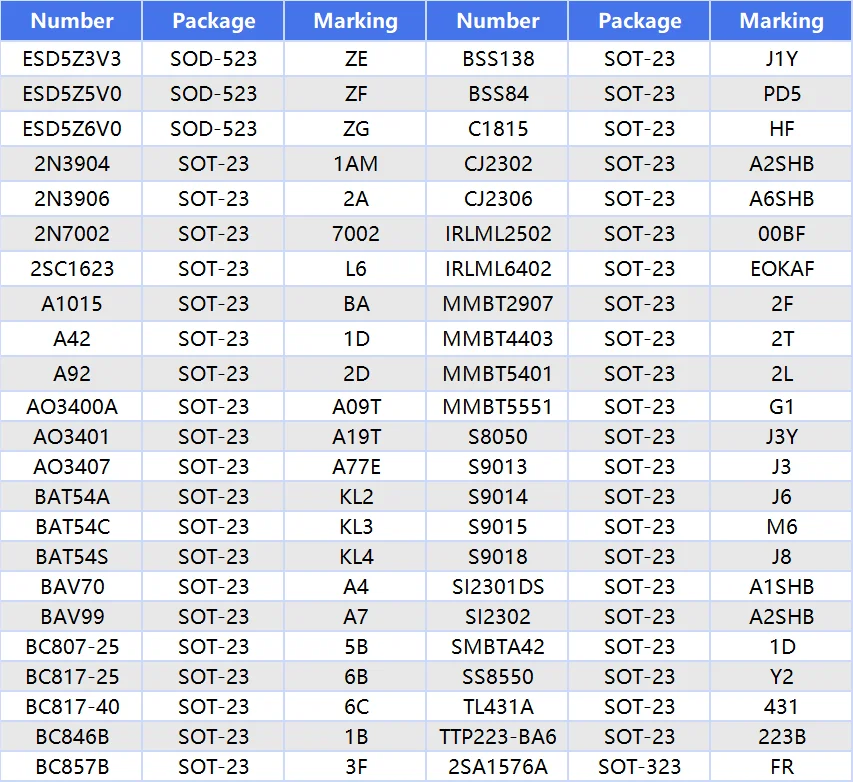Select the 2N7002 part number cell
This screenshot has width=853, height=782.
pyautogui.click(x=71, y=234)
